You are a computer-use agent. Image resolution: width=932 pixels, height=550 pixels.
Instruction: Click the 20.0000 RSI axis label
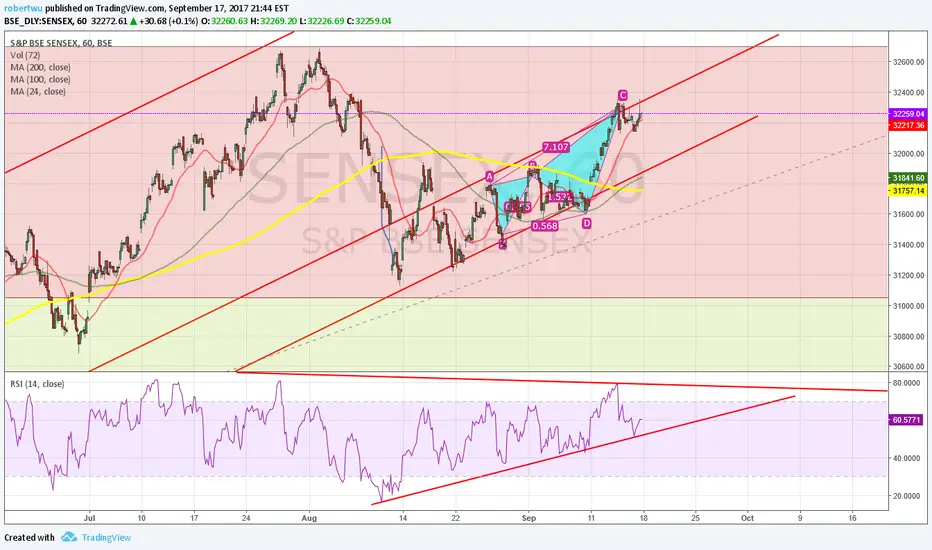pos(907,496)
